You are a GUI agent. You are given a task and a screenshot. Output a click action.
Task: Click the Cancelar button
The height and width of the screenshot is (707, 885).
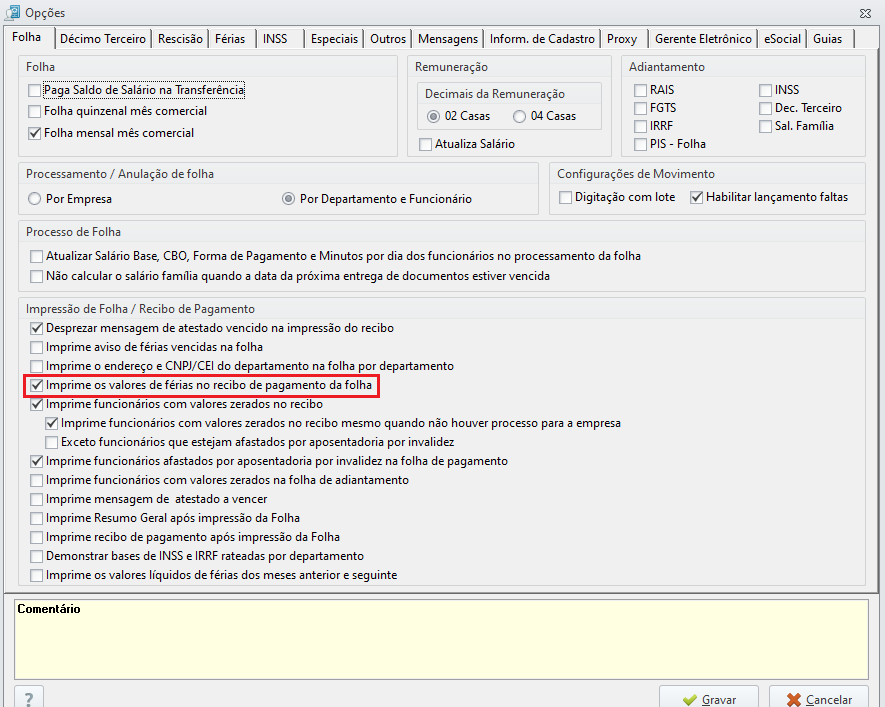819,699
